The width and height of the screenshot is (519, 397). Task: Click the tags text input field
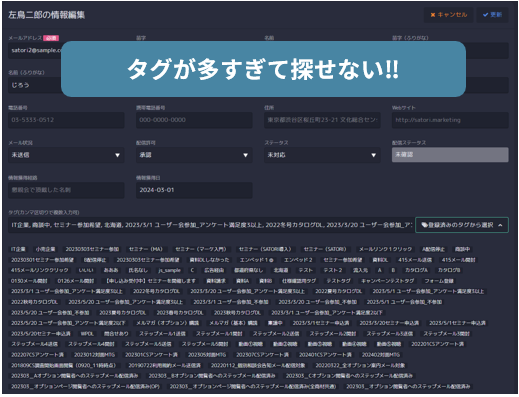click(x=211, y=225)
